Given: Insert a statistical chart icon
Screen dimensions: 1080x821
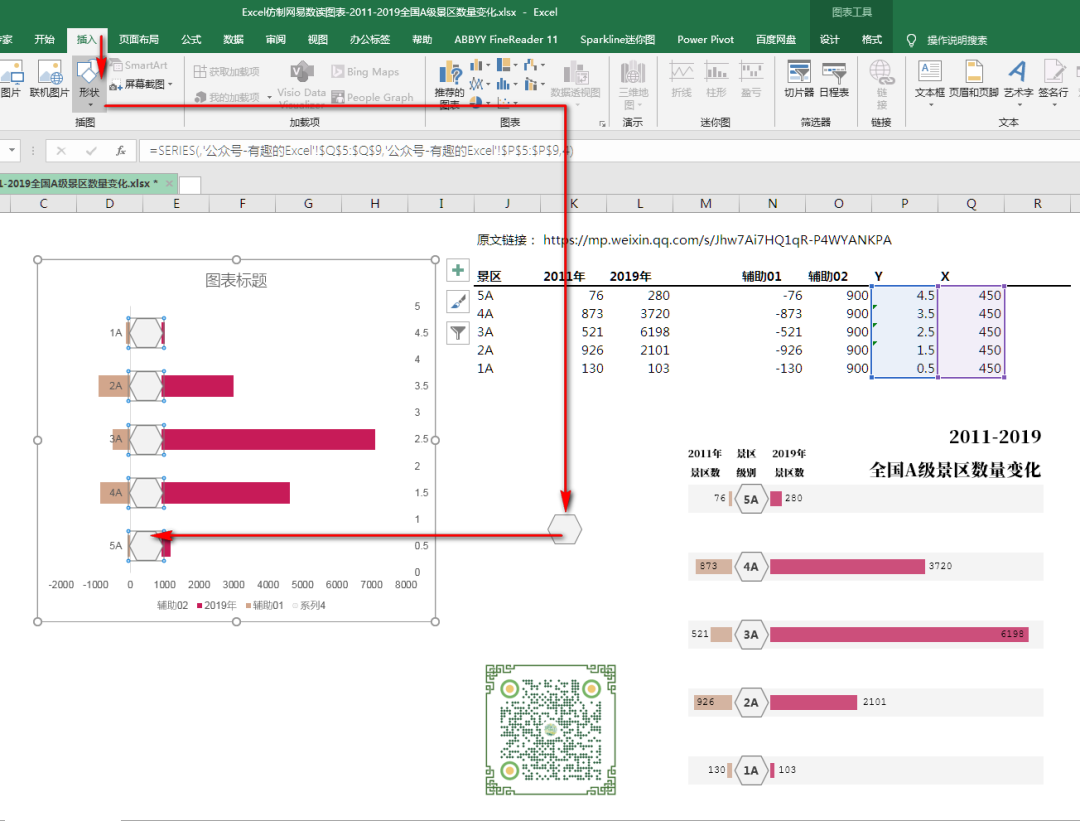Looking at the screenshot, I should (x=503, y=84).
